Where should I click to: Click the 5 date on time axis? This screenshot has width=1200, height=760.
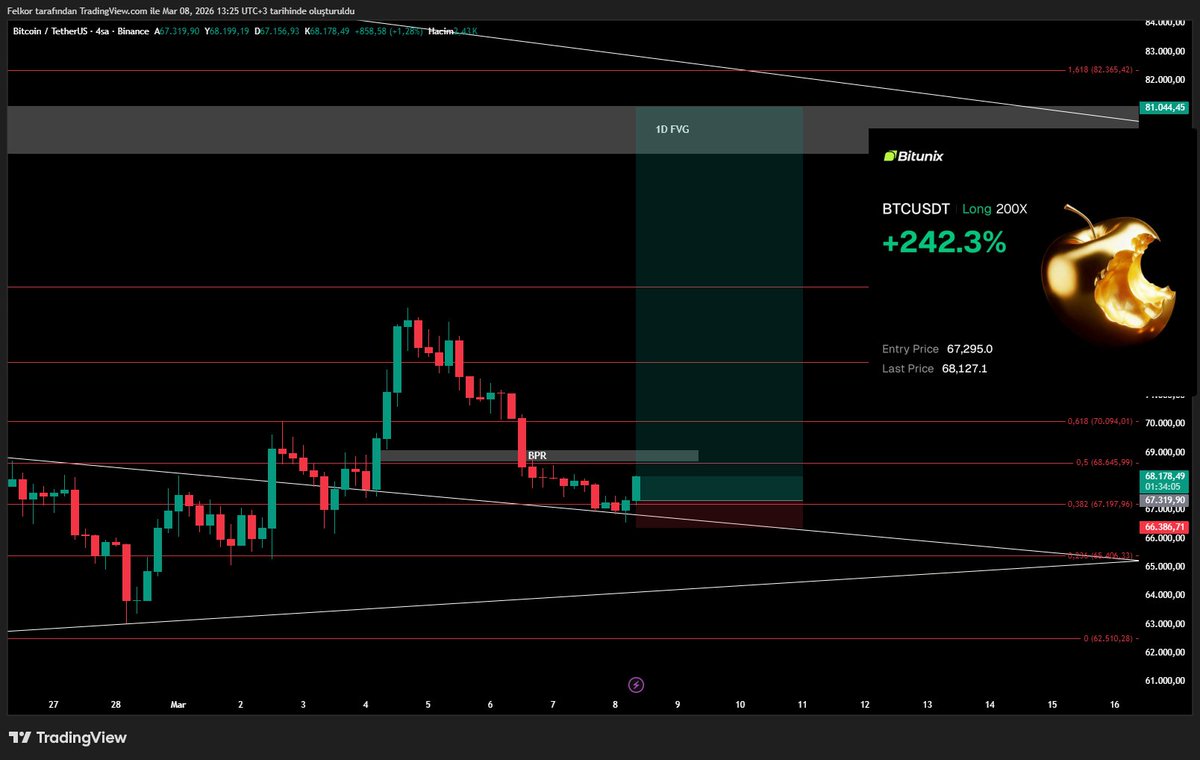428,704
